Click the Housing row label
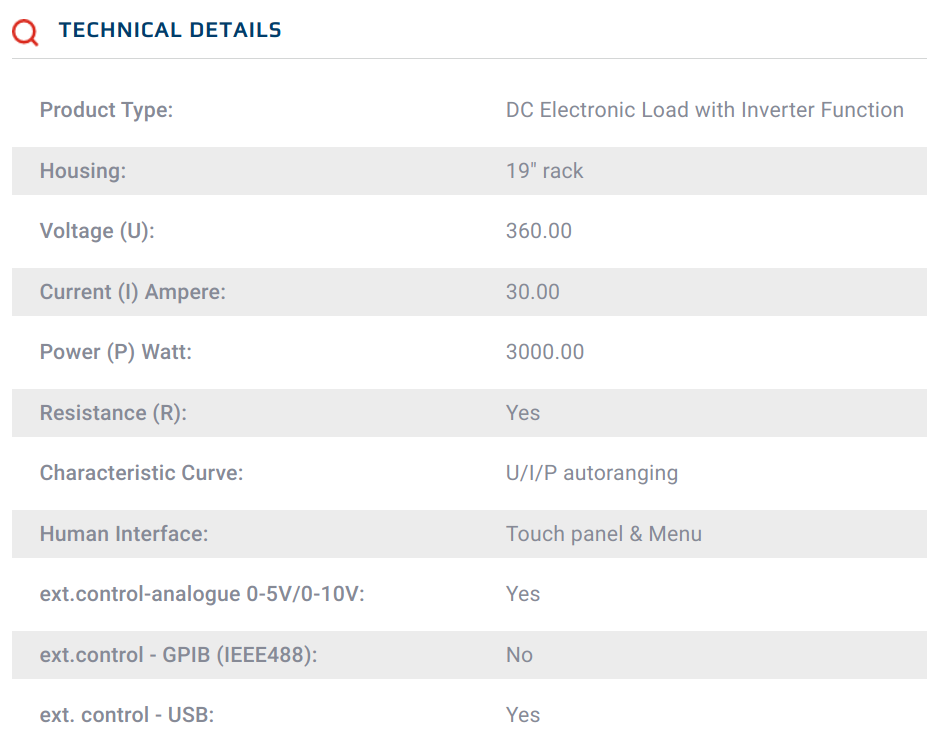The image size is (927, 752). click(x=83, y=171)
